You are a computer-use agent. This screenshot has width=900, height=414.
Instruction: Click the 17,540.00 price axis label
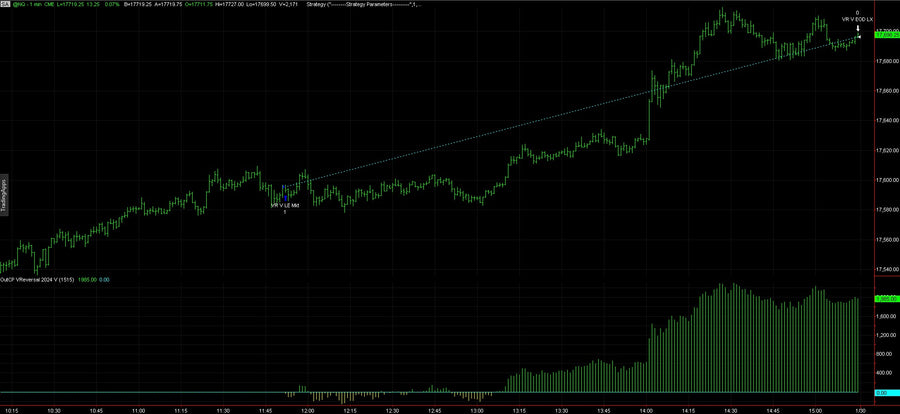(x=886, y=269)
